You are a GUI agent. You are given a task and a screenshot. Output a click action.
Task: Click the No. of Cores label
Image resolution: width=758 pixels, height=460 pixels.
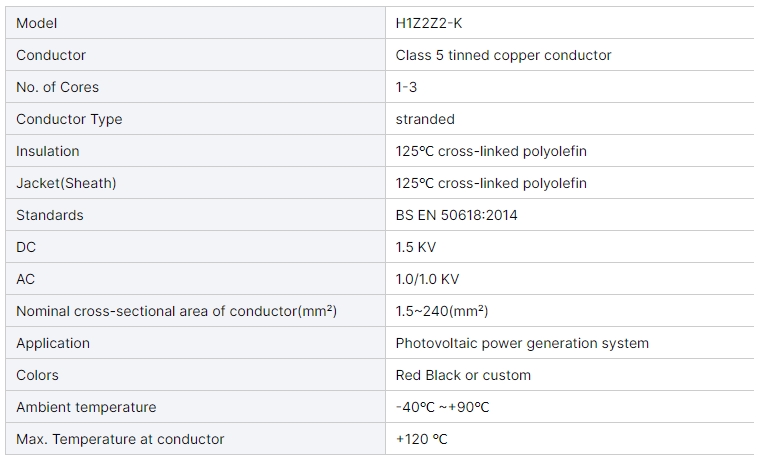[57, 87]
